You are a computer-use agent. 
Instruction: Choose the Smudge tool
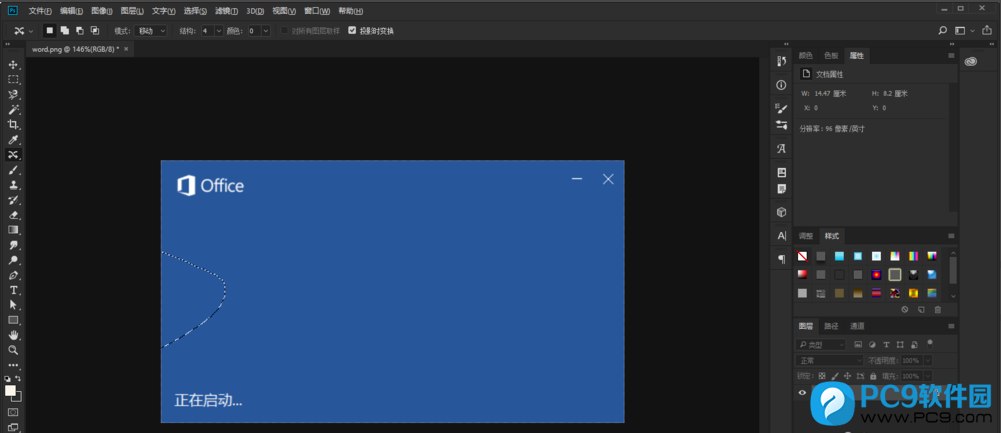[x=13, y=245]
